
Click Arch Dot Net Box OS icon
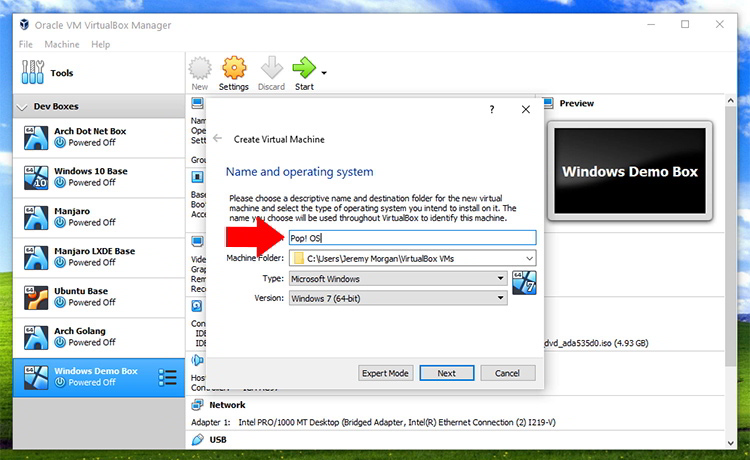click(36, 138)
